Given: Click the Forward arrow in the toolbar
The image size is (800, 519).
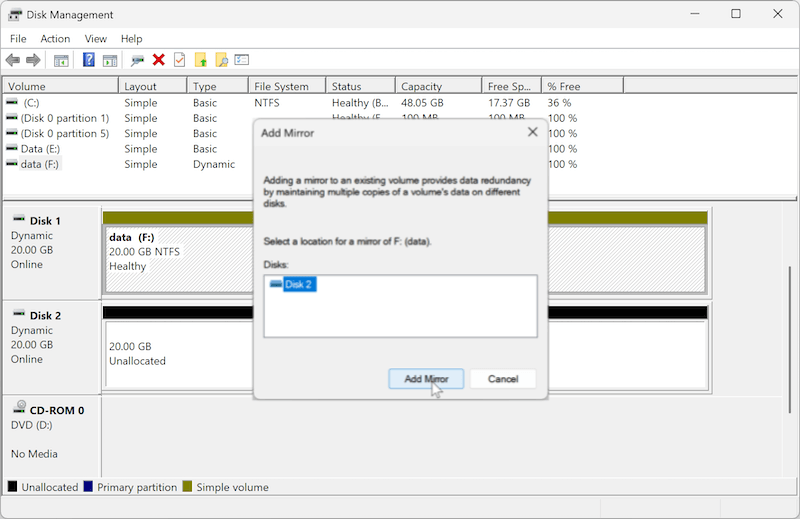Looking at the screenshot, I should [x=33, y=60].
